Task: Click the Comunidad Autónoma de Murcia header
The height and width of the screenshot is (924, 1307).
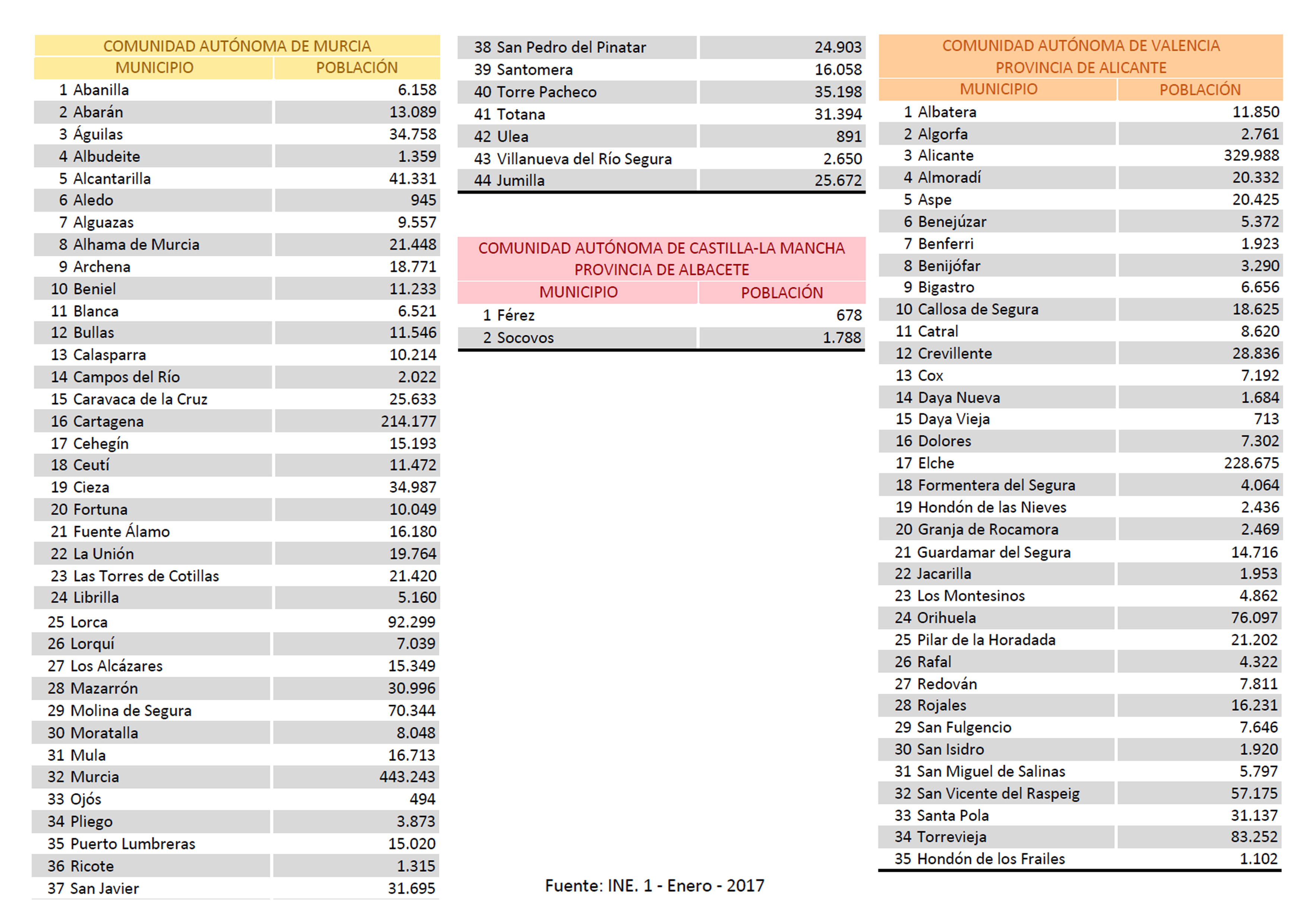Action: (237, 45)
